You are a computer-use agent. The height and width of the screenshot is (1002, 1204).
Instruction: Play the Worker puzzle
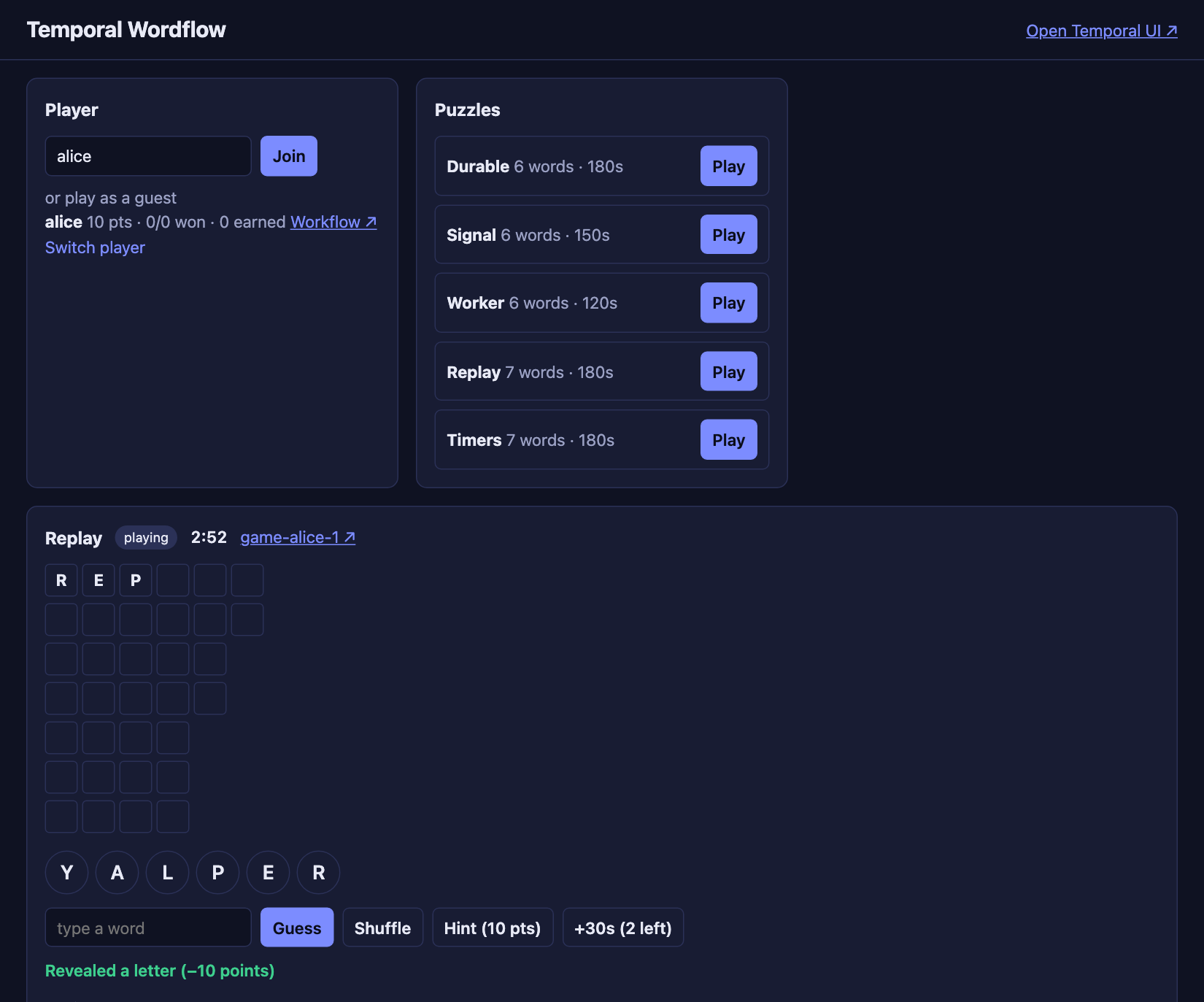[728, 303]
